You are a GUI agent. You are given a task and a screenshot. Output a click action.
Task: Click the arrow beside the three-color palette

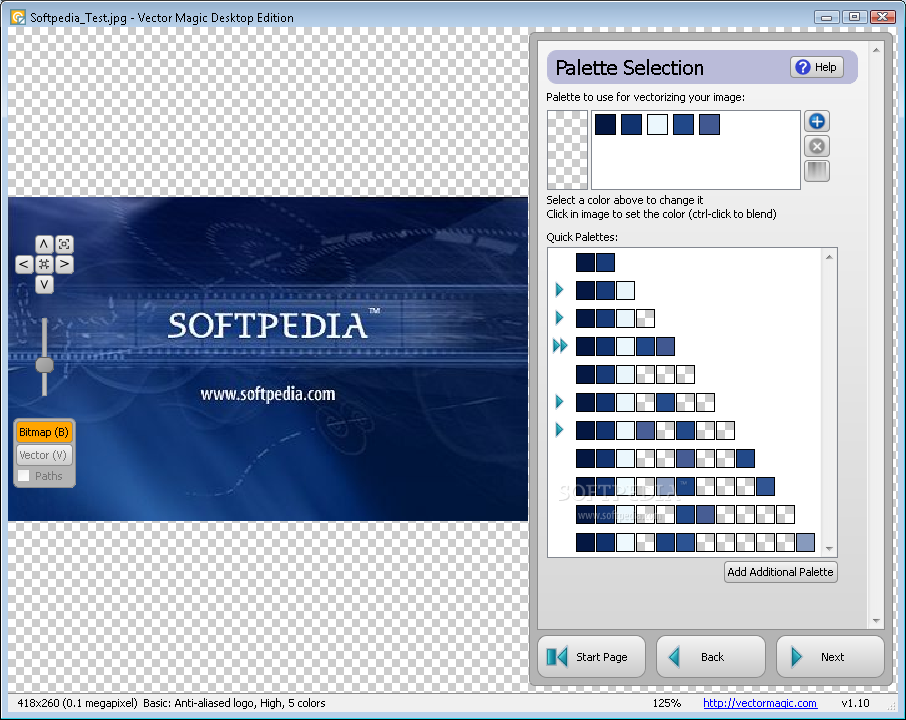559,290
